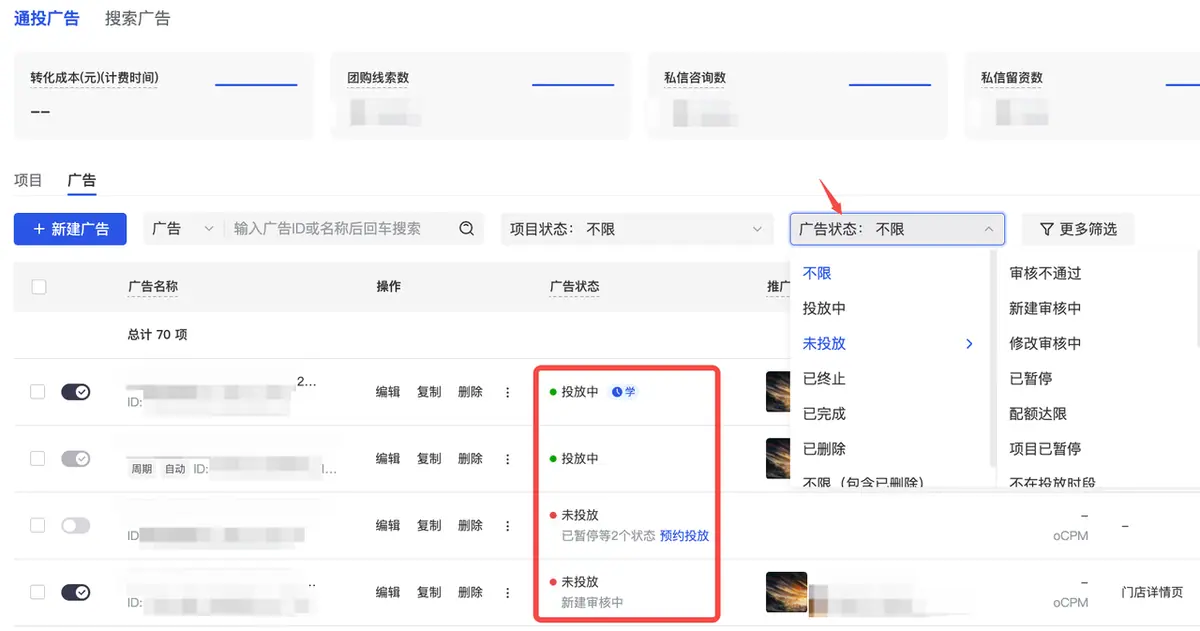This screenshot has width=1200, height=631.
Task: Open the 项目状态 filter dropdown
Action: pos(637,229)
